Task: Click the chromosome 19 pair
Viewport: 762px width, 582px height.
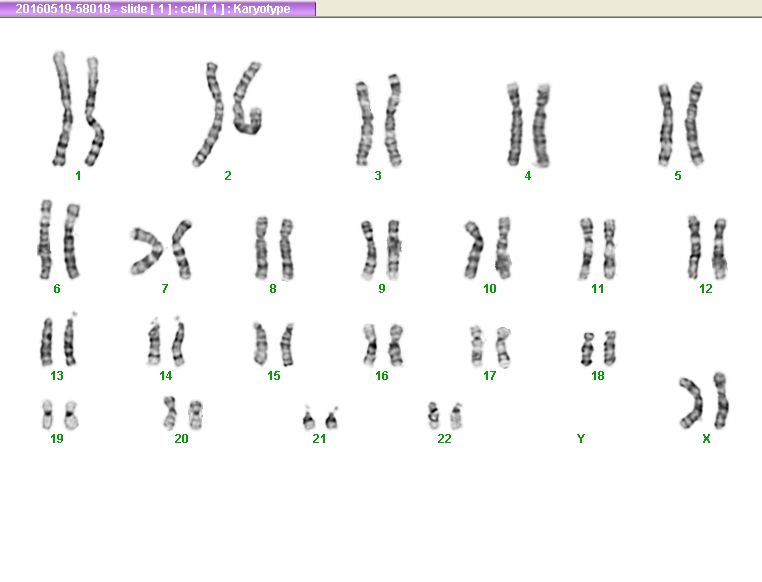Action: (60, 415)
